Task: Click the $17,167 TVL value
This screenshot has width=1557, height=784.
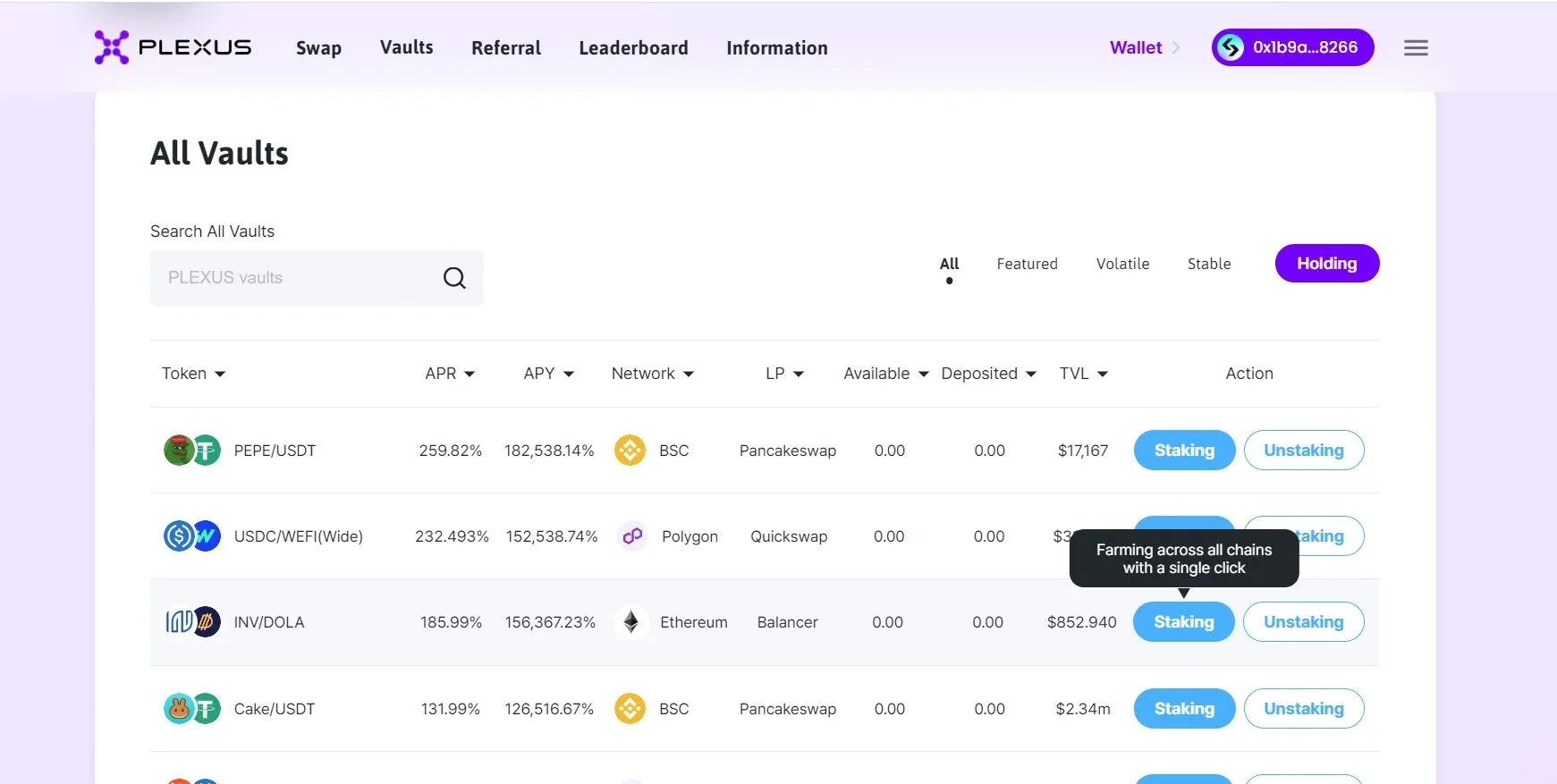Action: click(x=1083, y=451)
